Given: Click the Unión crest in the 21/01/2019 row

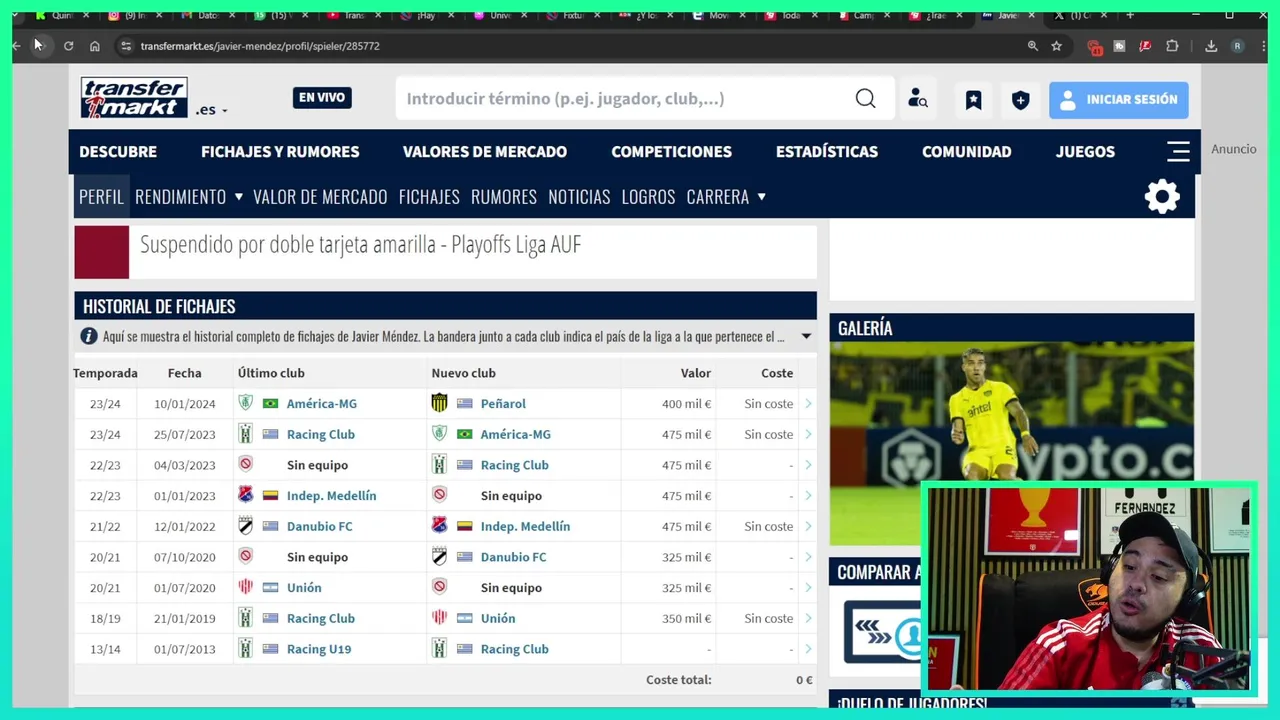Looking at the screenshot, I should (x=439, y=618).
